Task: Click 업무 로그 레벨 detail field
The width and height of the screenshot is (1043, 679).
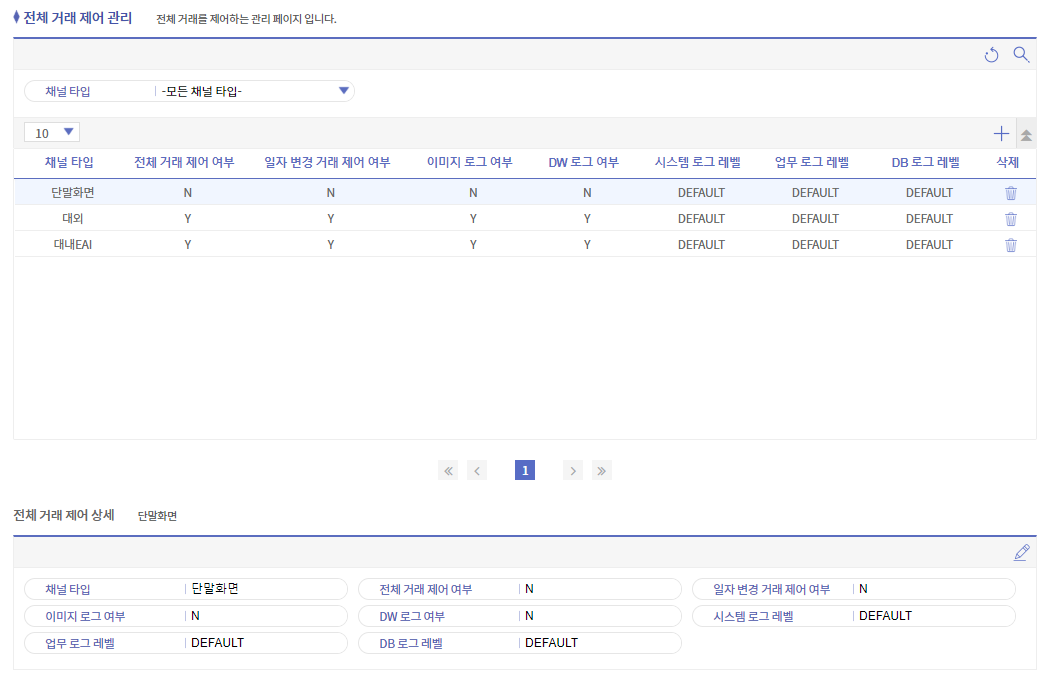Action: pyautogui.click(x=186, y=643)
